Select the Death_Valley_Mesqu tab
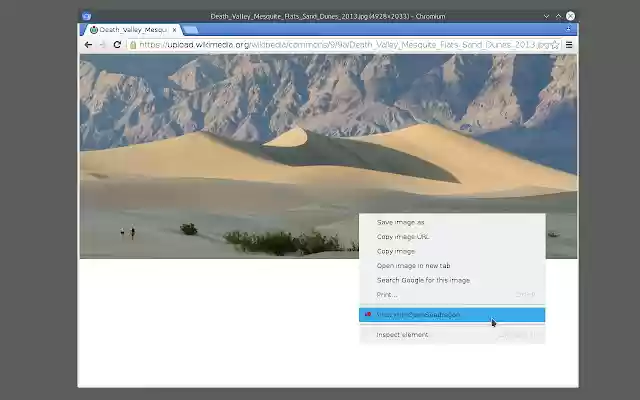 tap(133, 30)
